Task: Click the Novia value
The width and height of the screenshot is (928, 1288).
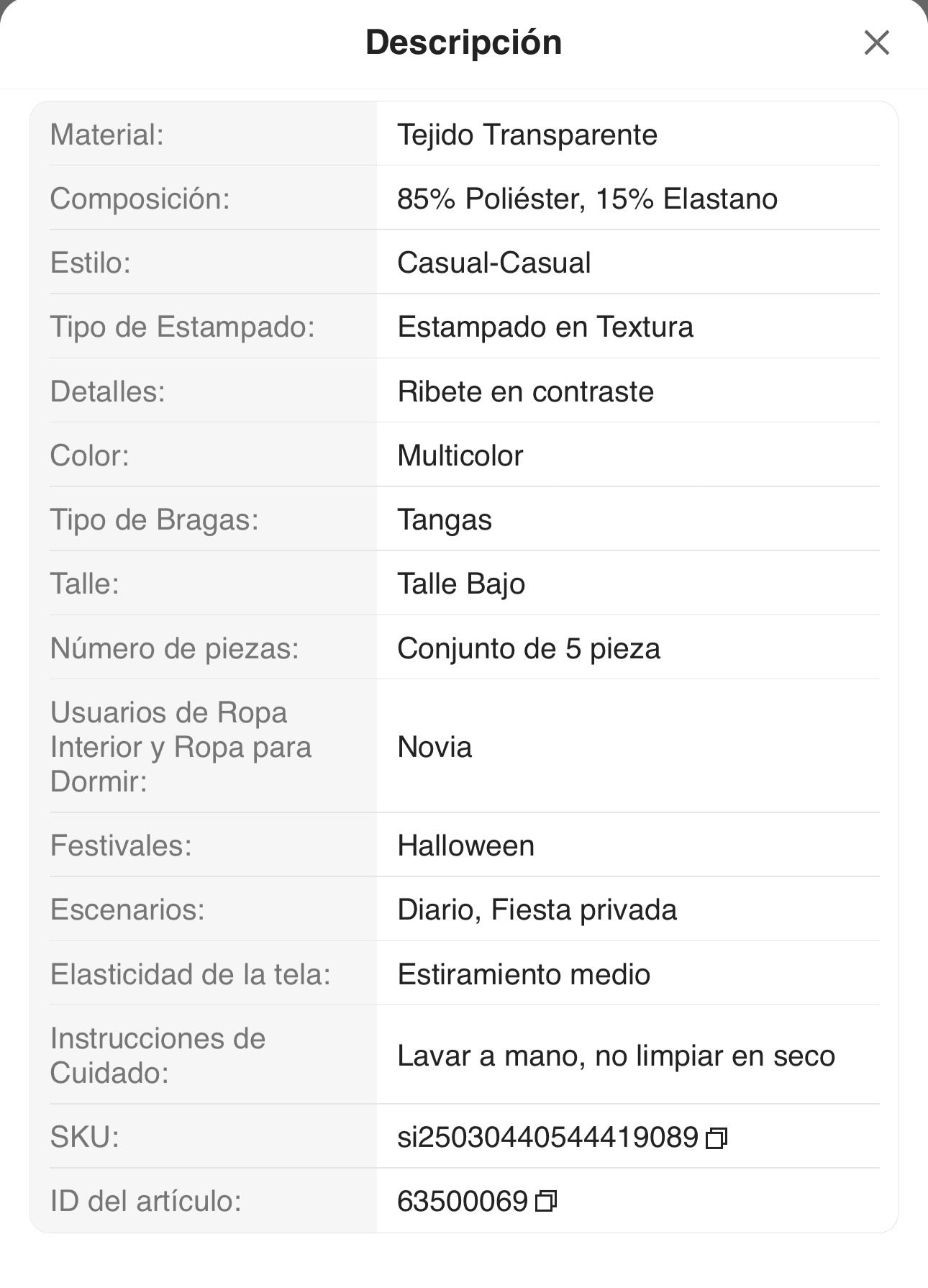Action: (x=435, y=748)
